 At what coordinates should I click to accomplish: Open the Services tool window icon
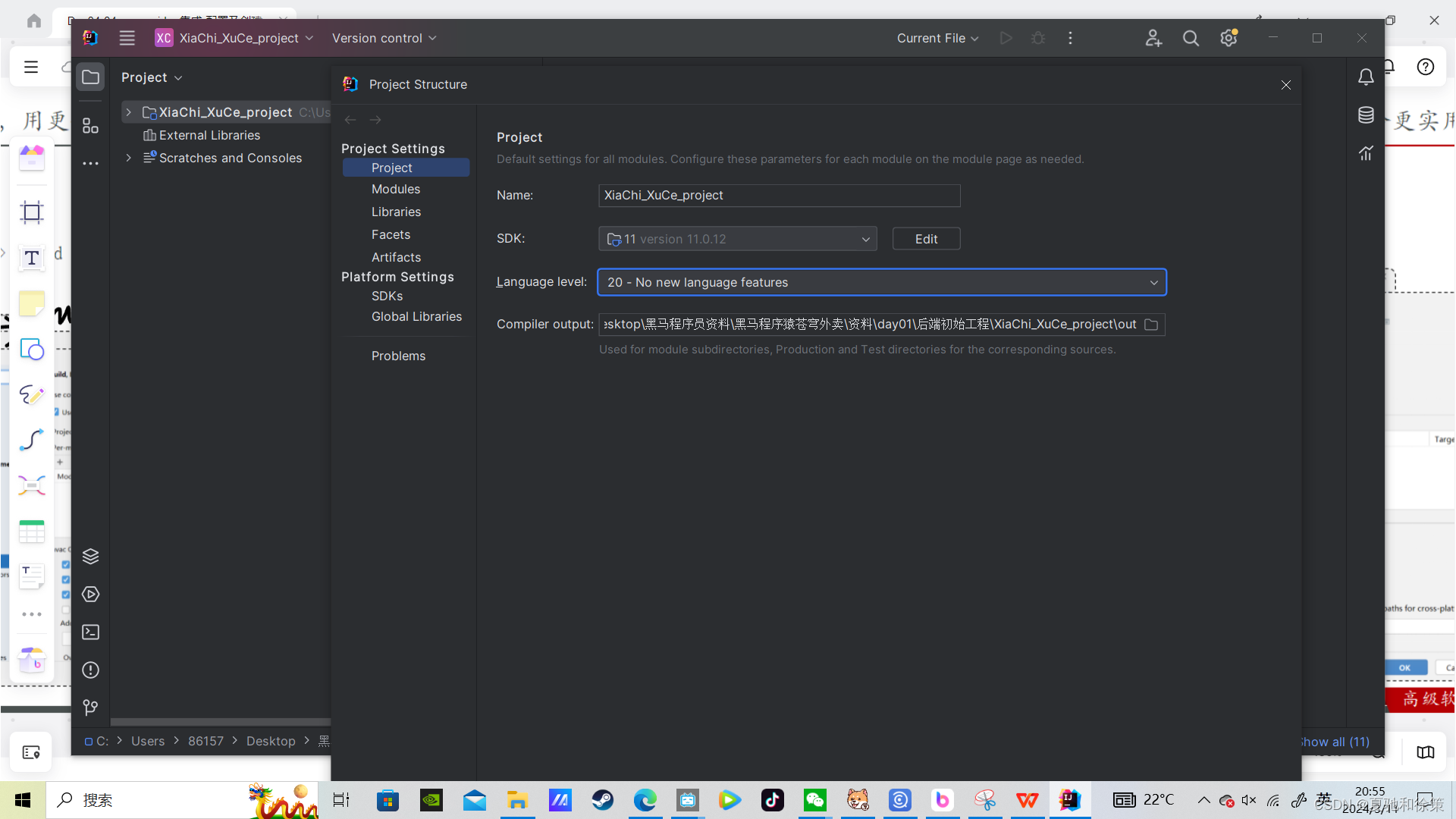coord(90,595)
